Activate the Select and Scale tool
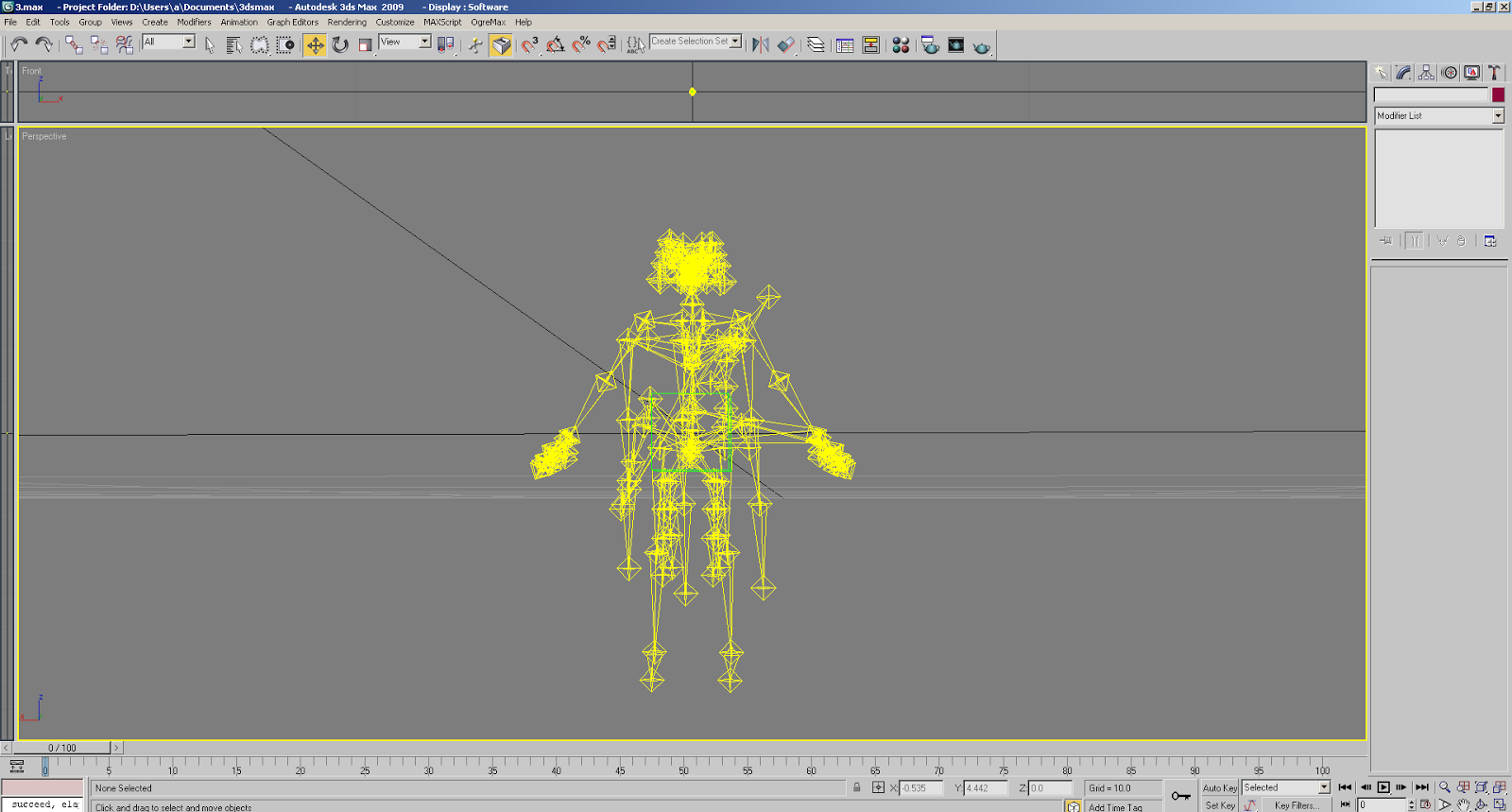Screen dimensions: 1512x812 (x=365, y=44)
